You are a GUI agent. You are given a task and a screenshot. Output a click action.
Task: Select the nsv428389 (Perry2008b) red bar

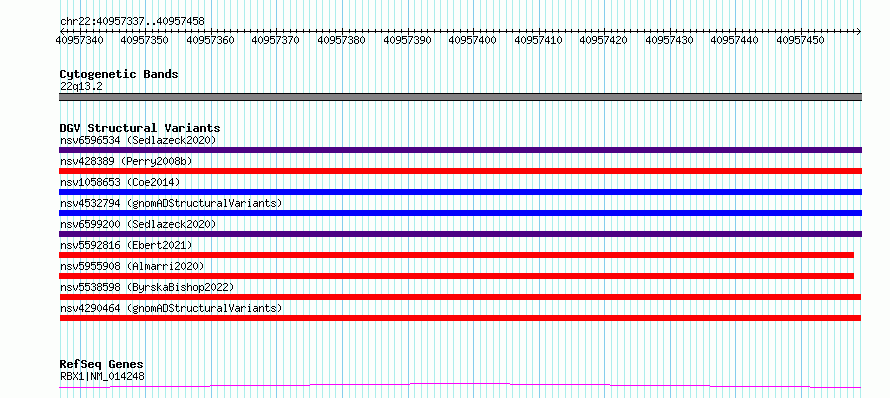[x=460, y=171]
